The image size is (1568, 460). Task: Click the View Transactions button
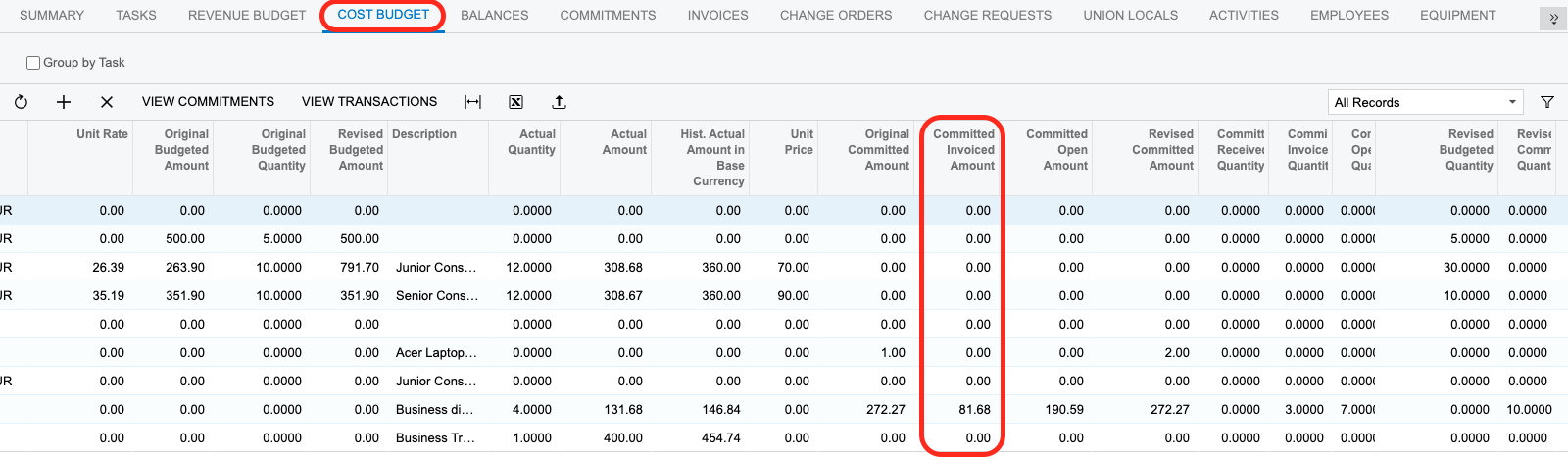click(369, 102)
